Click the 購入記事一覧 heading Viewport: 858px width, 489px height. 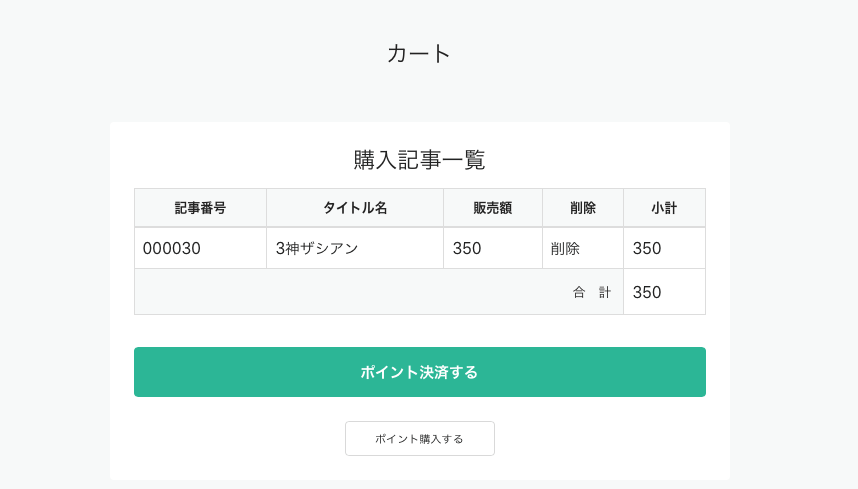(x=419, y=160)
